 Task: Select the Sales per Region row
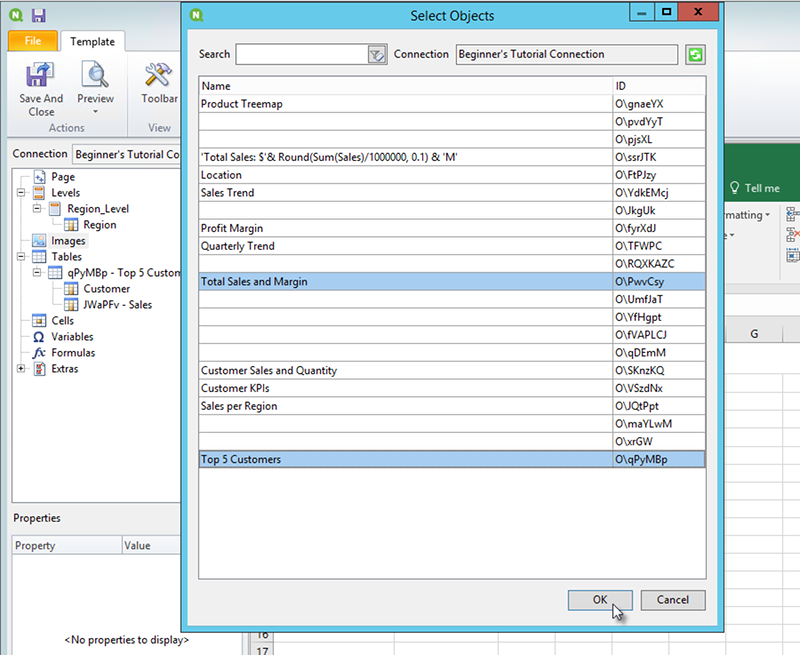tap(406, 406)
